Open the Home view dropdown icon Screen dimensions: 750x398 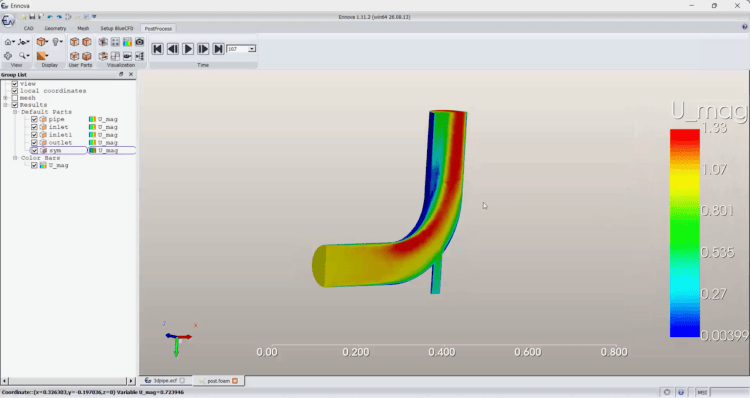click(x=9, y=42)
